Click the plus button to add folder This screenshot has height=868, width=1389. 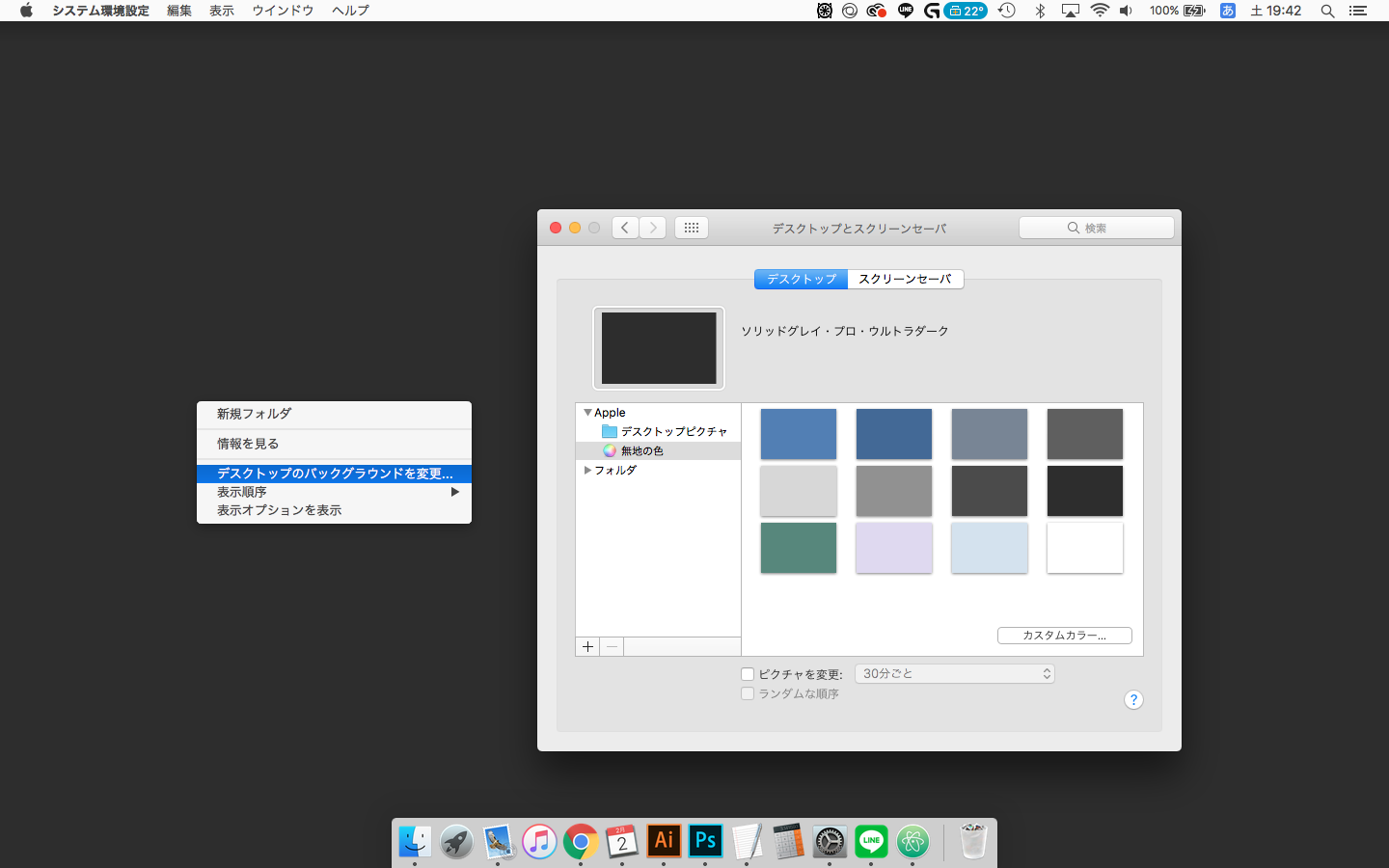click(587, 646)
